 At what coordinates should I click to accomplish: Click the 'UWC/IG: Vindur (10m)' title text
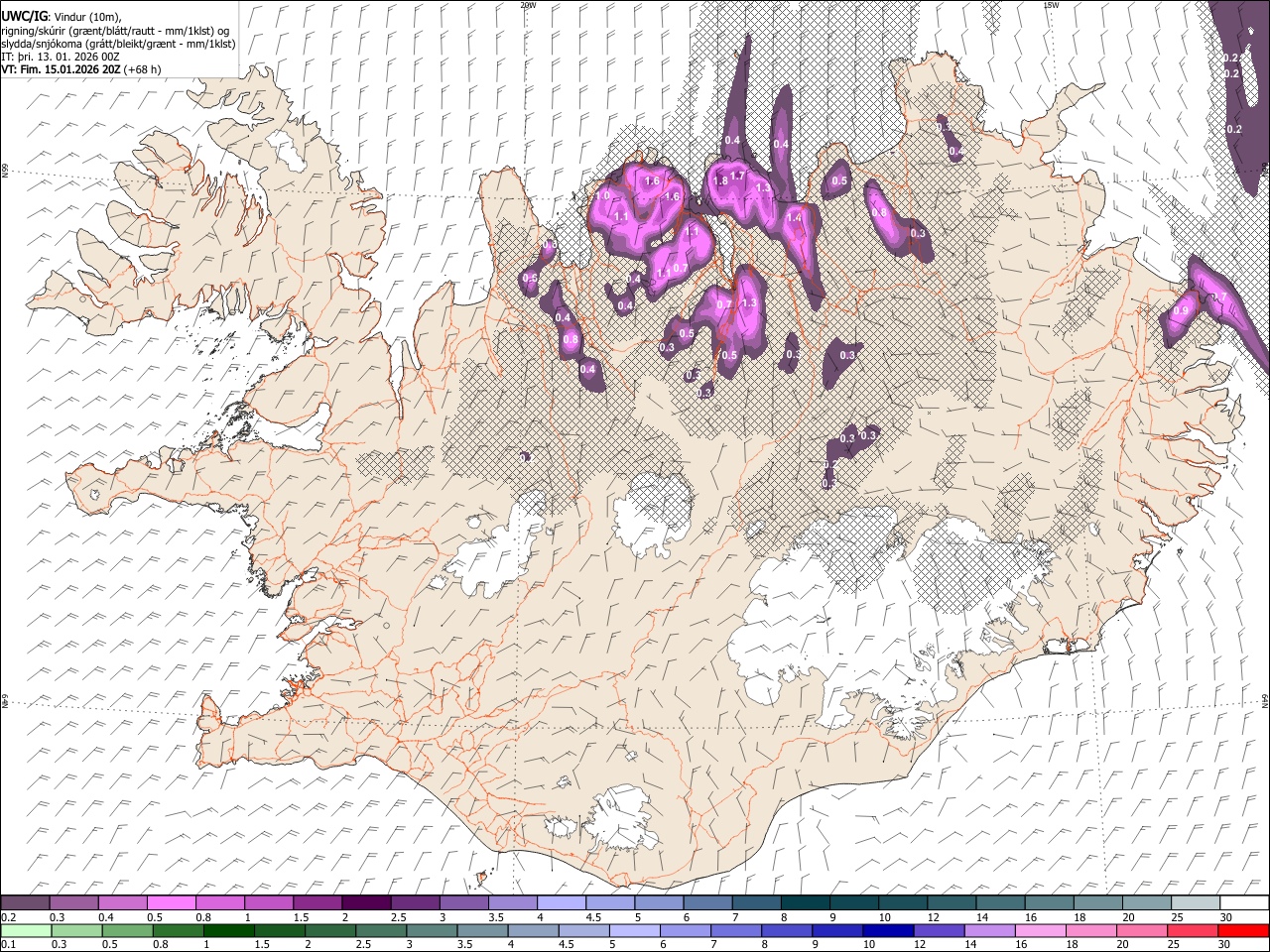60,17
